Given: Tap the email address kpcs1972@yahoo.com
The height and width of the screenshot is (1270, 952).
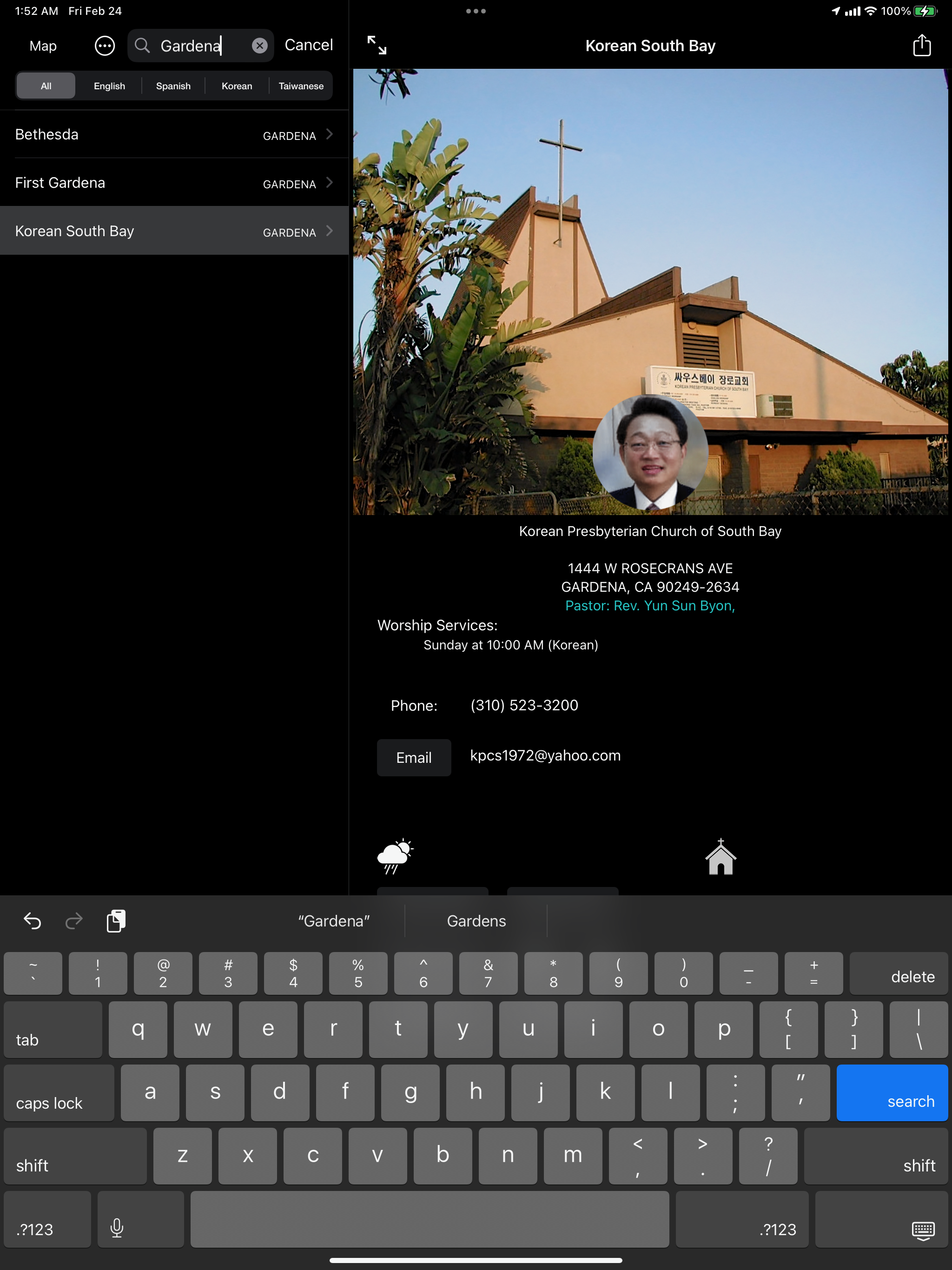Looking at the screenshot, I should pyautogui.click(x=545, y=755).
